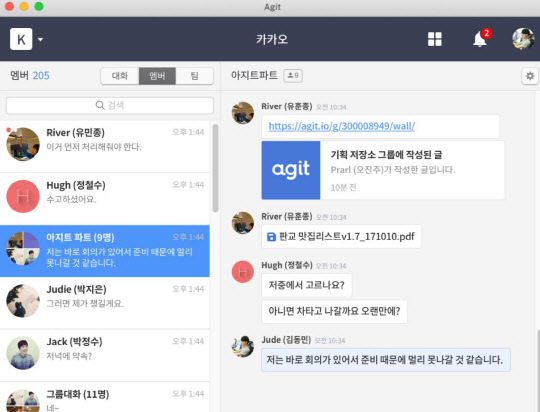Image resolution: width=540 pixels, height=412 pixels.
Task: Click the chat pane scrollbar
Action: tap(538, 370)
